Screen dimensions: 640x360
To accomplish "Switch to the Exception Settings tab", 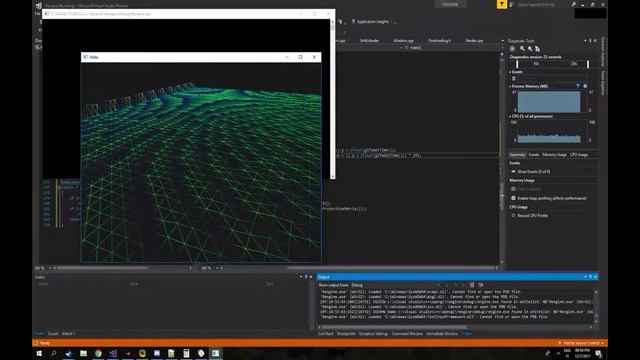I will tap(373, 333).
